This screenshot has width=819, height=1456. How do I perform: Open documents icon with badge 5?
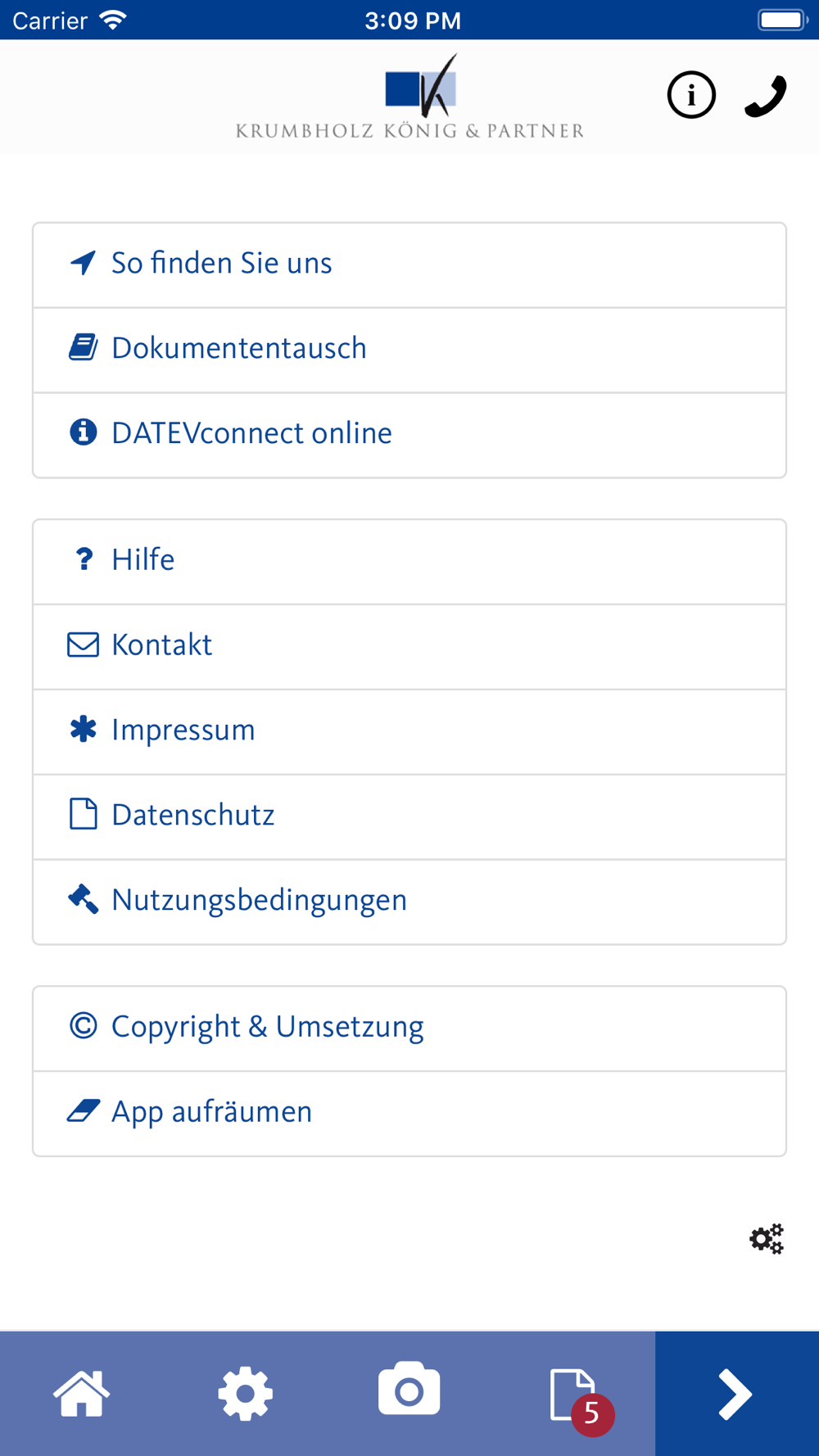point(572,1393)
